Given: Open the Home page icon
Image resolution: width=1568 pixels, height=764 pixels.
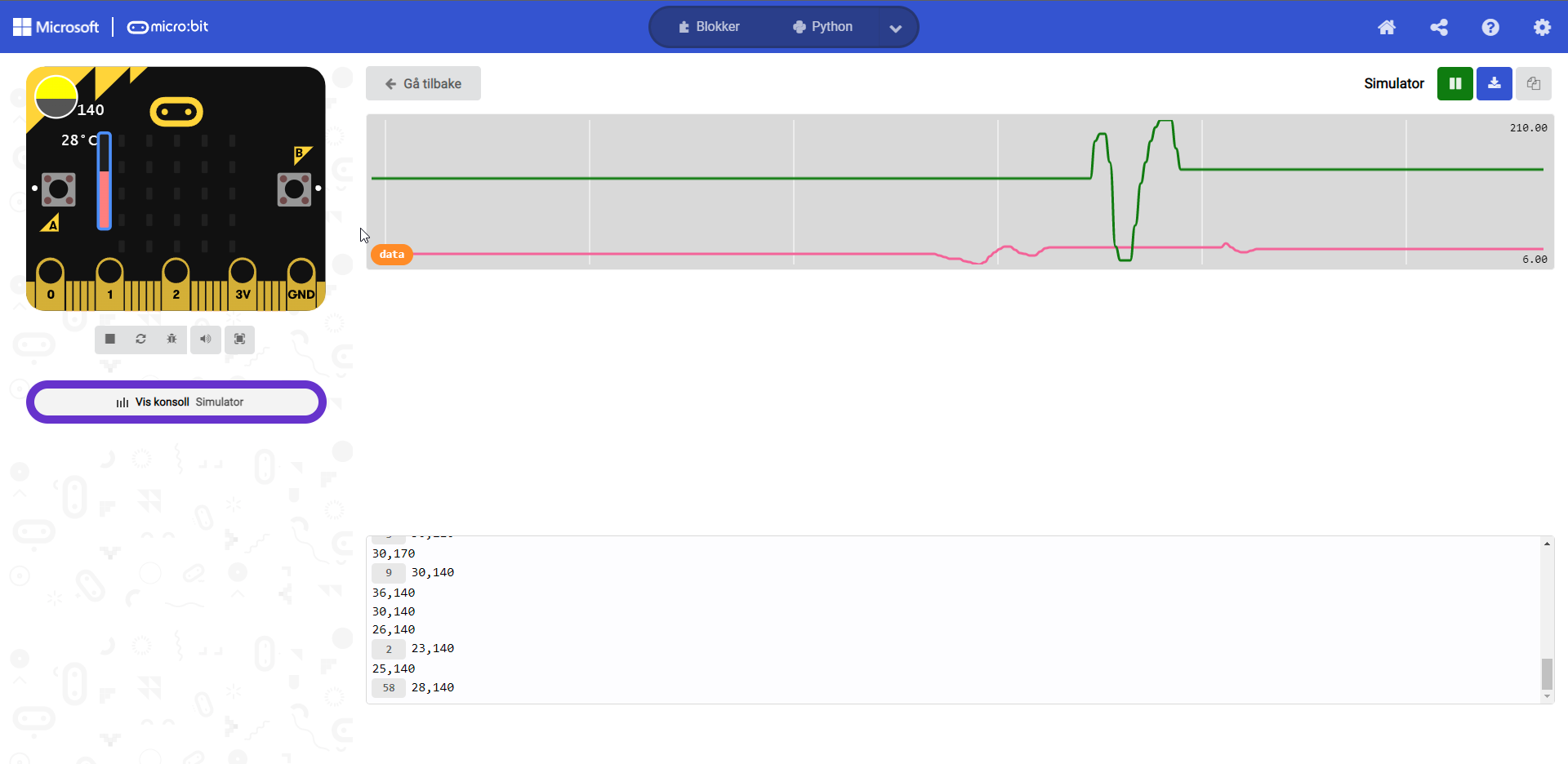Looking at the screenshot, I should (1387, 27).
